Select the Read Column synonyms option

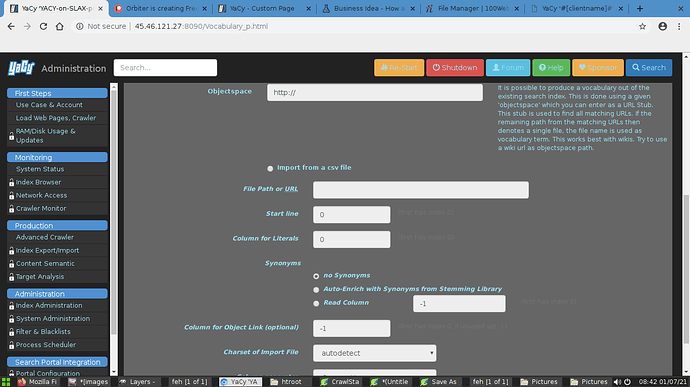pyautogui.click(x=316, y=303)
